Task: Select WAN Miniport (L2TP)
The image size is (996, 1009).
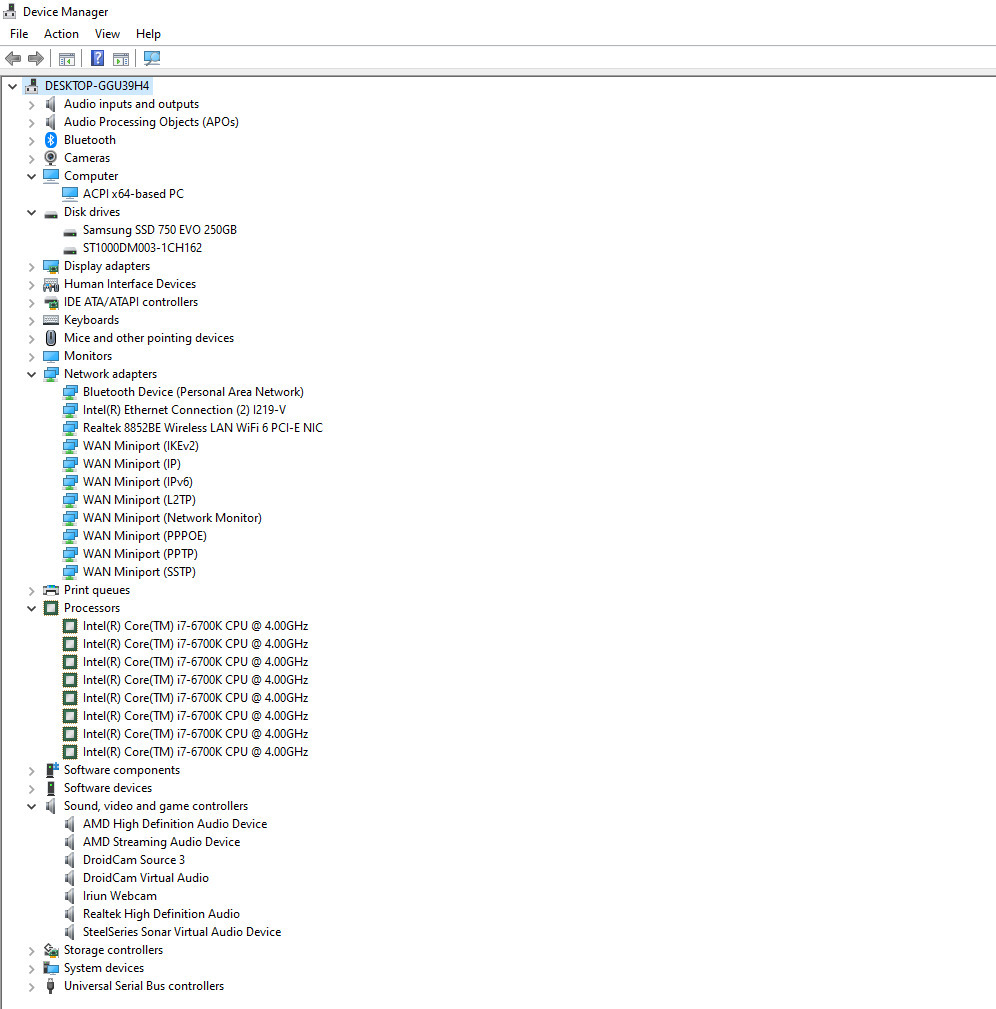Action: tap(139, 500)
